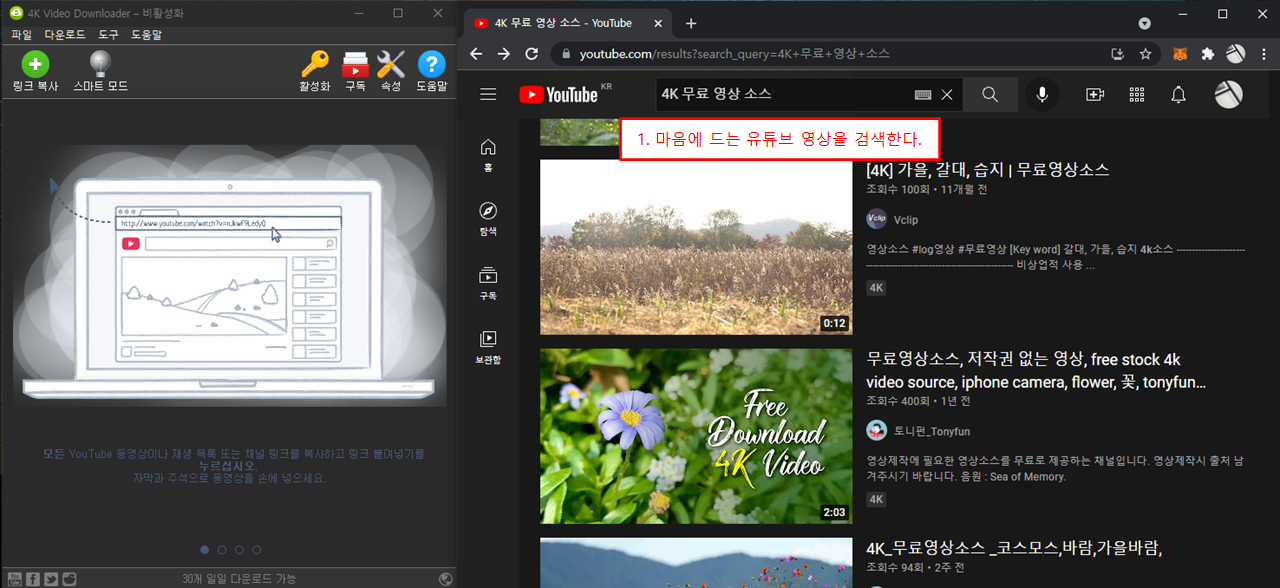The width and height of the screenshot is (1280, 588).
Task: Click the Facebook icon in downloader status bar
Action: 33,579
